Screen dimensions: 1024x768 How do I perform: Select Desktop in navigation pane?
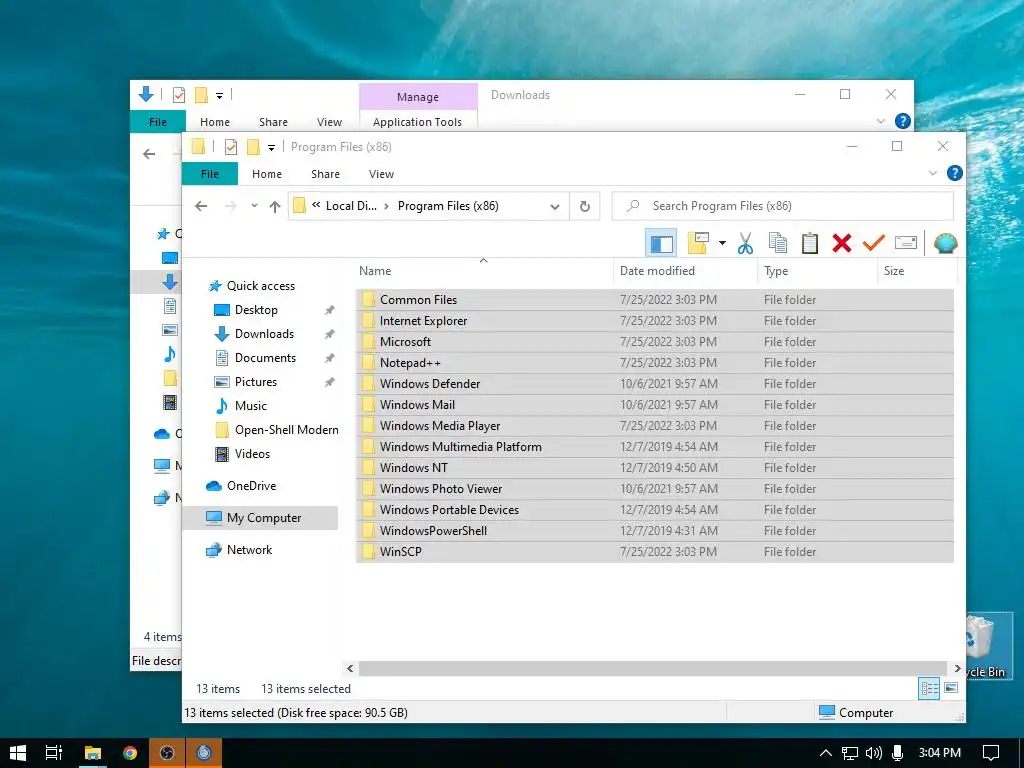[256, 310]
